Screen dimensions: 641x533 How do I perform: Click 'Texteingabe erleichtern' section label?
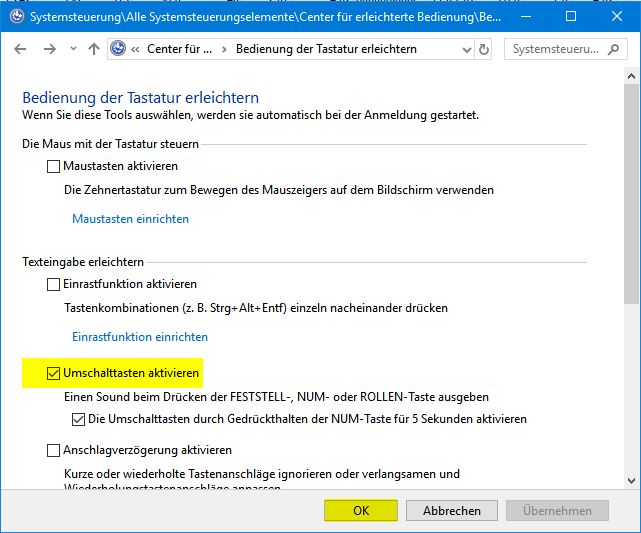click(x=83, y=262)
